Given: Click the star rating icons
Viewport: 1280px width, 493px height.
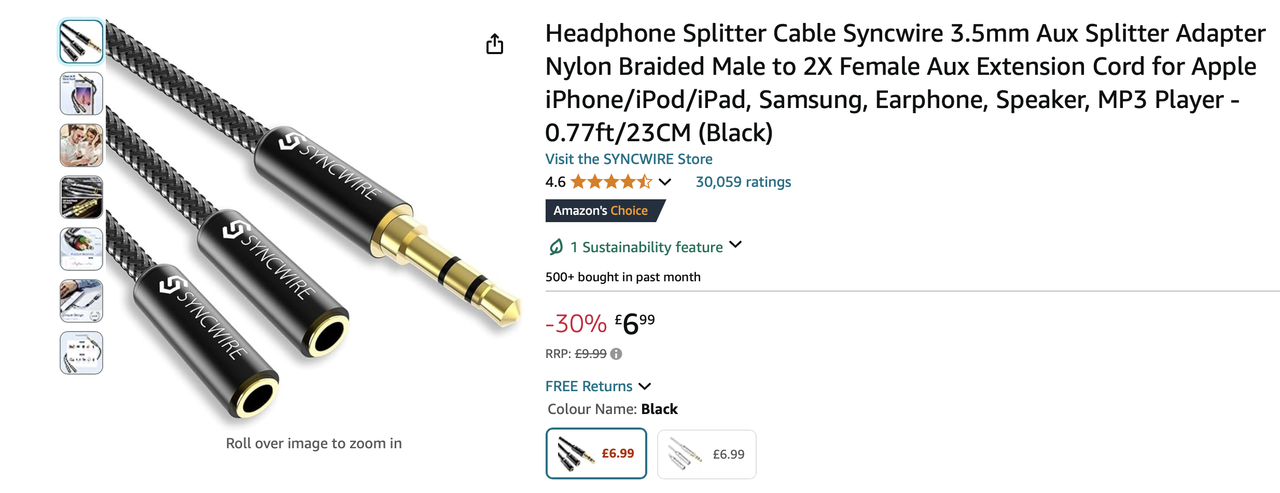Looking at the screenshot, I should click(x=611, y=182).
